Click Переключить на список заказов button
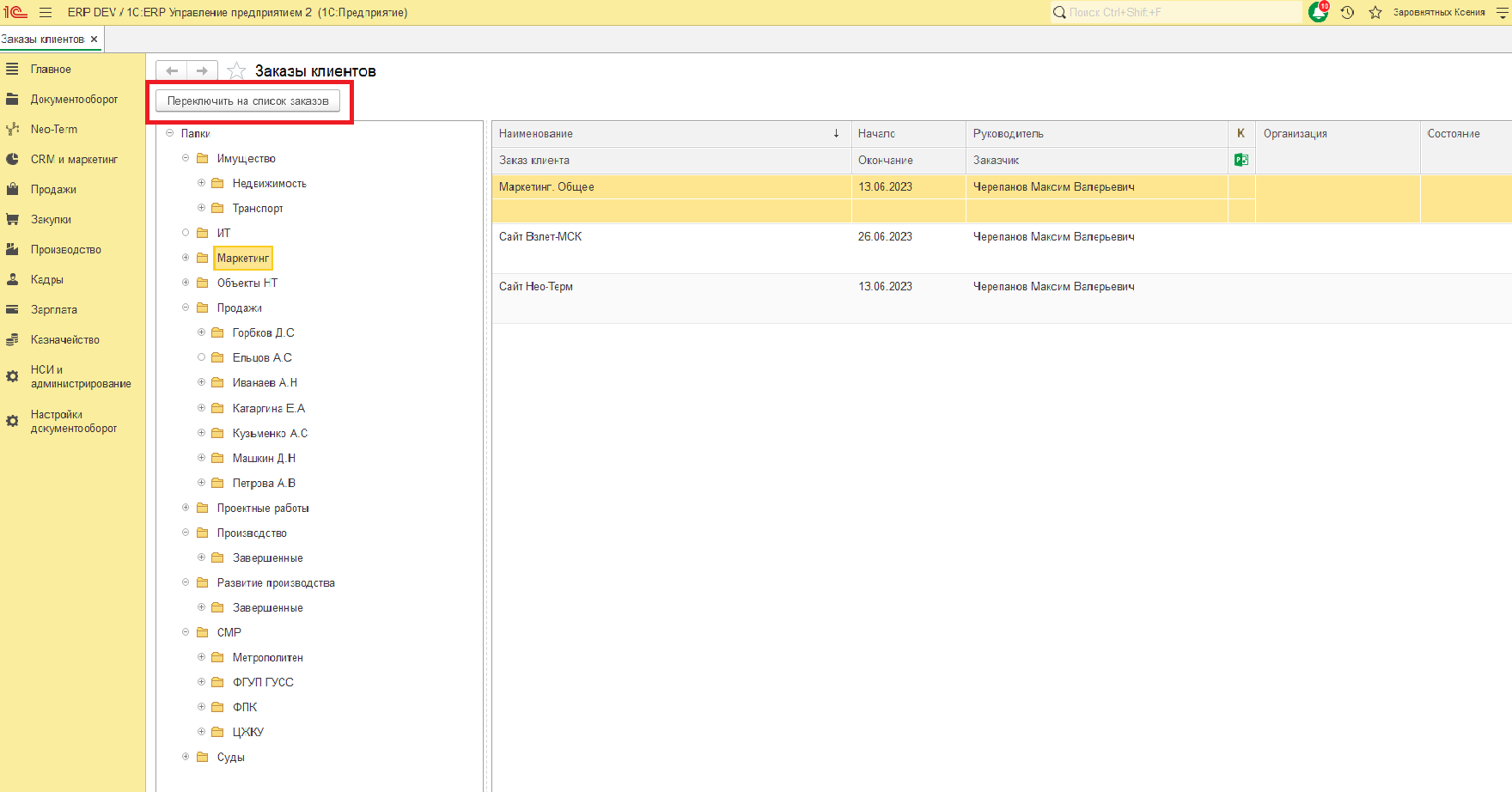1512x792 pixels. (x=247, y=101)
